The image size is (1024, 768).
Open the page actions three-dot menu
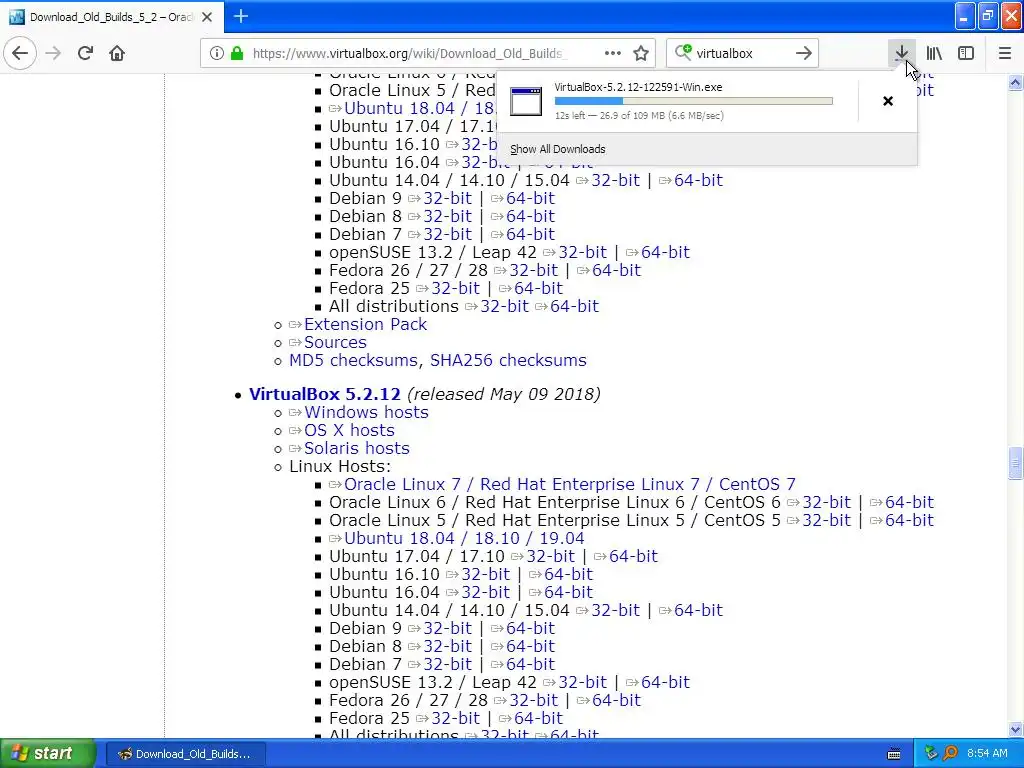pyautogui.click(x=613, y=53)
